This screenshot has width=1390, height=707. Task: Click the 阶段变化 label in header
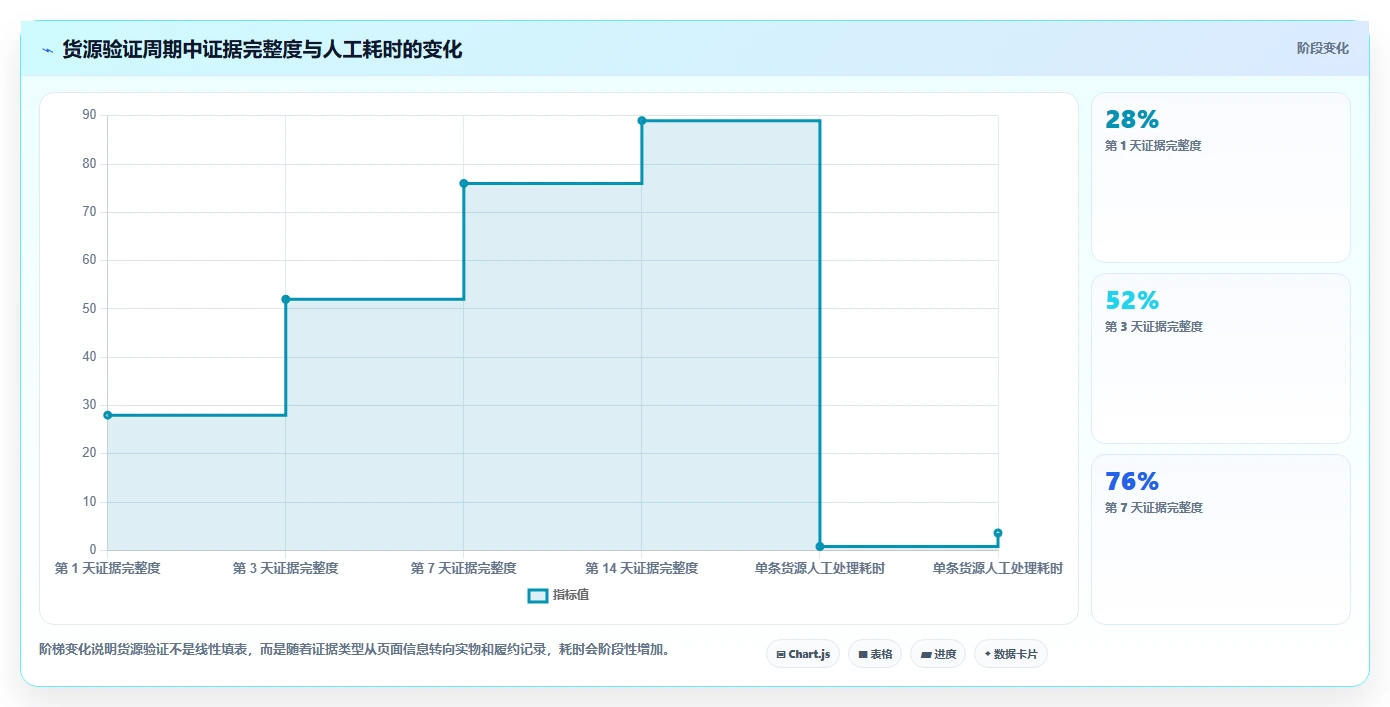tap(1323, 48)
